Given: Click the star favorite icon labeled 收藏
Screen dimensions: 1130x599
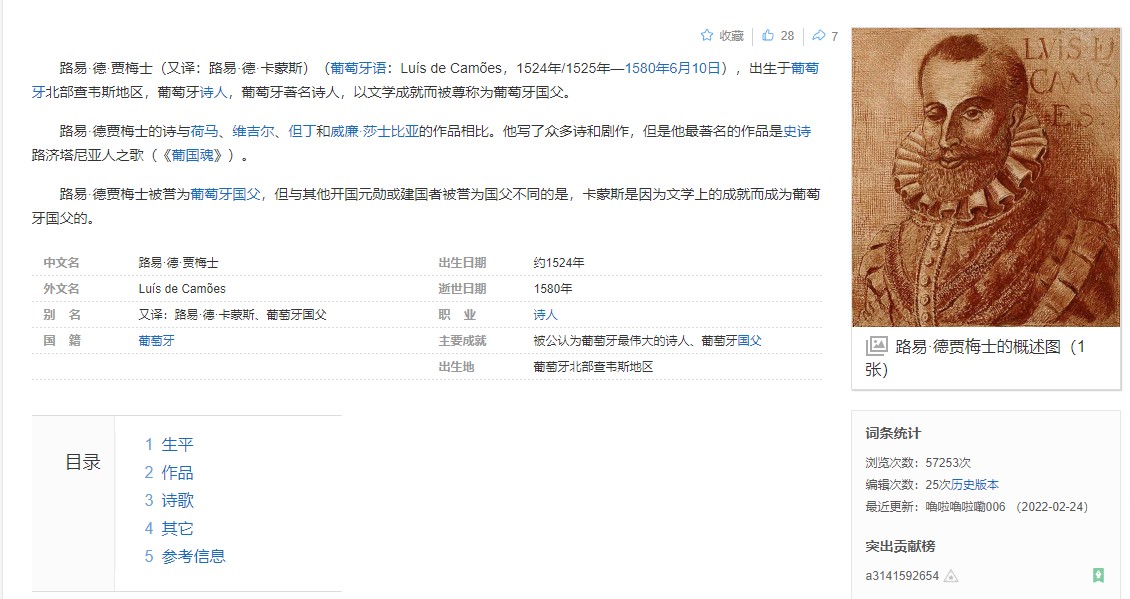Looking at the screenshot, I should [x=707, y=35].
